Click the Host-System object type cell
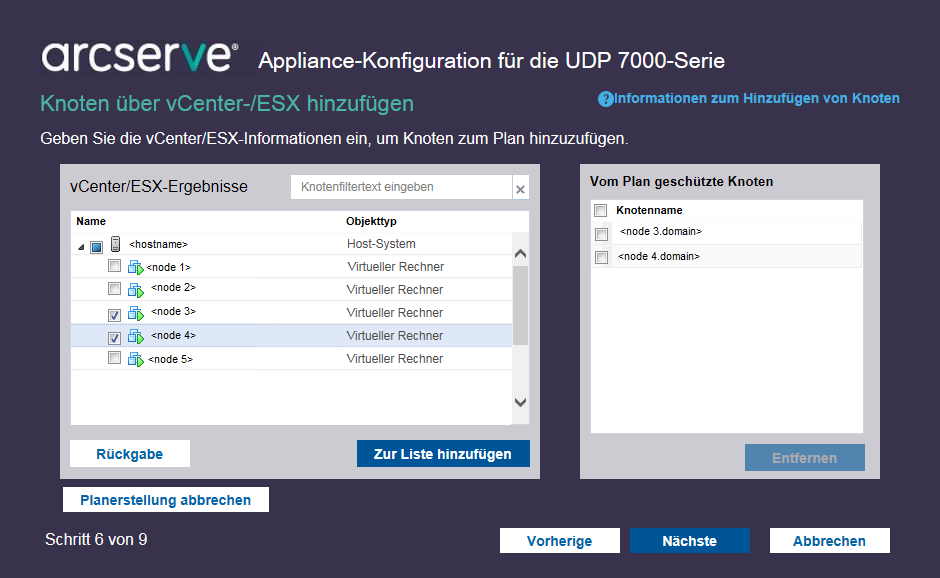 [381, 244]
